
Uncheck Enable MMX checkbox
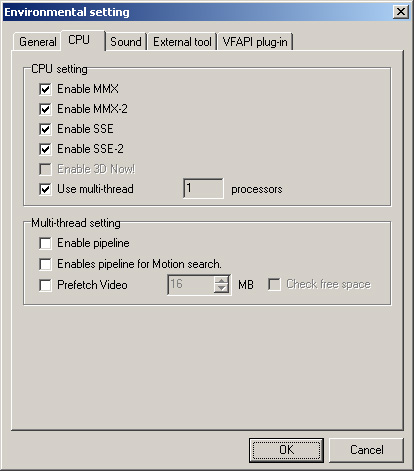click(45, 89)
